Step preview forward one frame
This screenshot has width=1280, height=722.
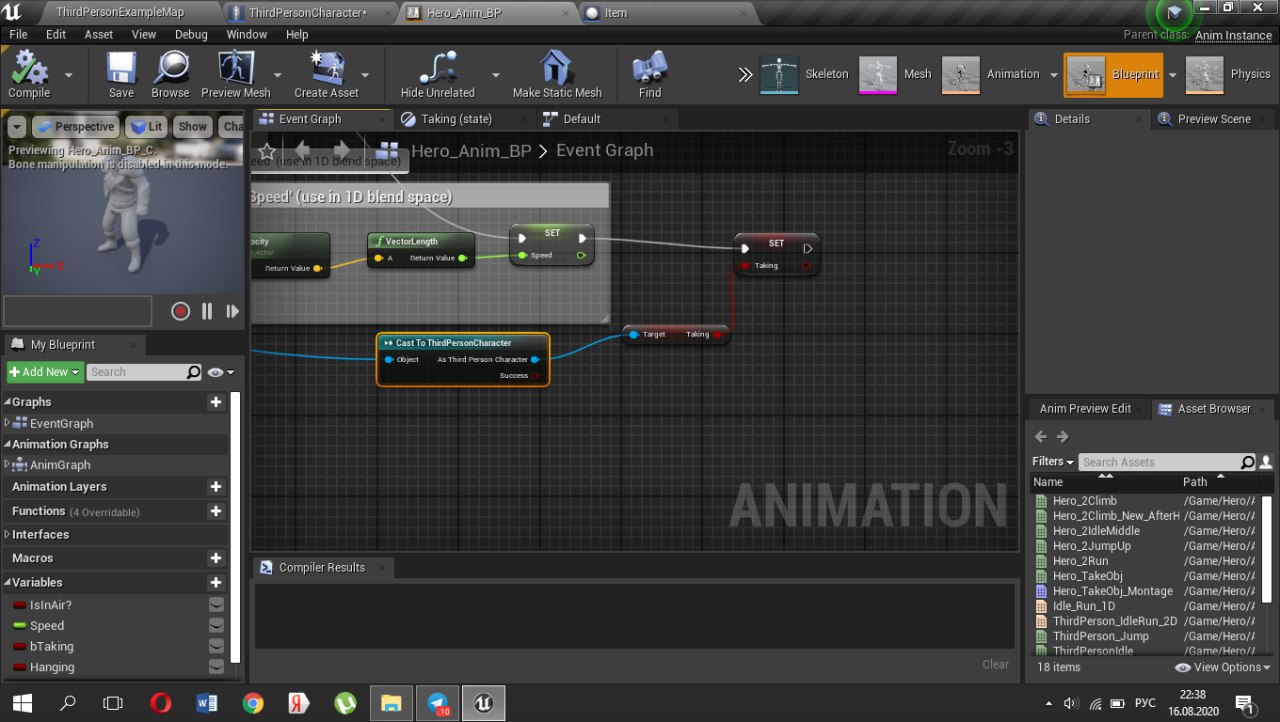coord(232,311)
